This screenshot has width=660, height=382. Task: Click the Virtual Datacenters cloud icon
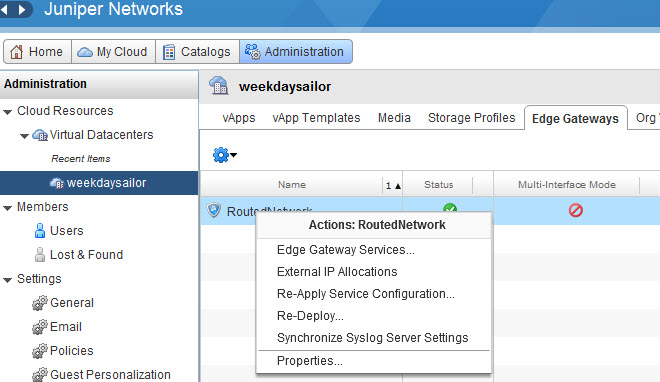point(40,135)
